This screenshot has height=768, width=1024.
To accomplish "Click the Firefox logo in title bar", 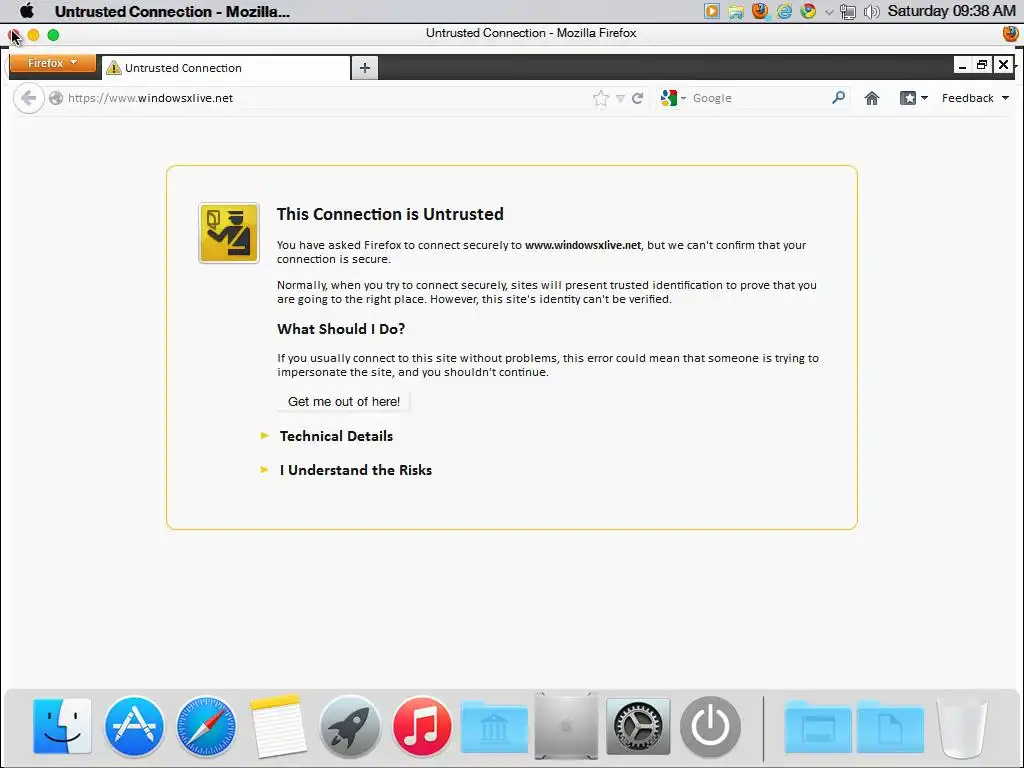I will pyautogui.click(x=1011, y=33).
